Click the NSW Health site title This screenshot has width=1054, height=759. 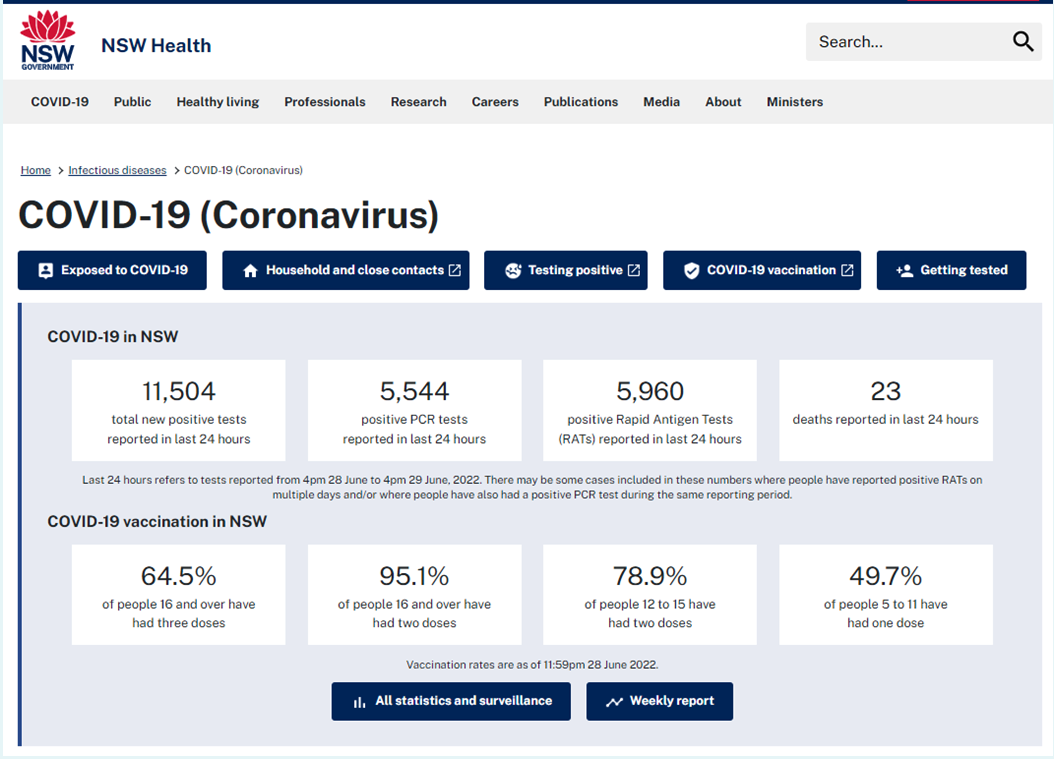(x=156, y=45)
